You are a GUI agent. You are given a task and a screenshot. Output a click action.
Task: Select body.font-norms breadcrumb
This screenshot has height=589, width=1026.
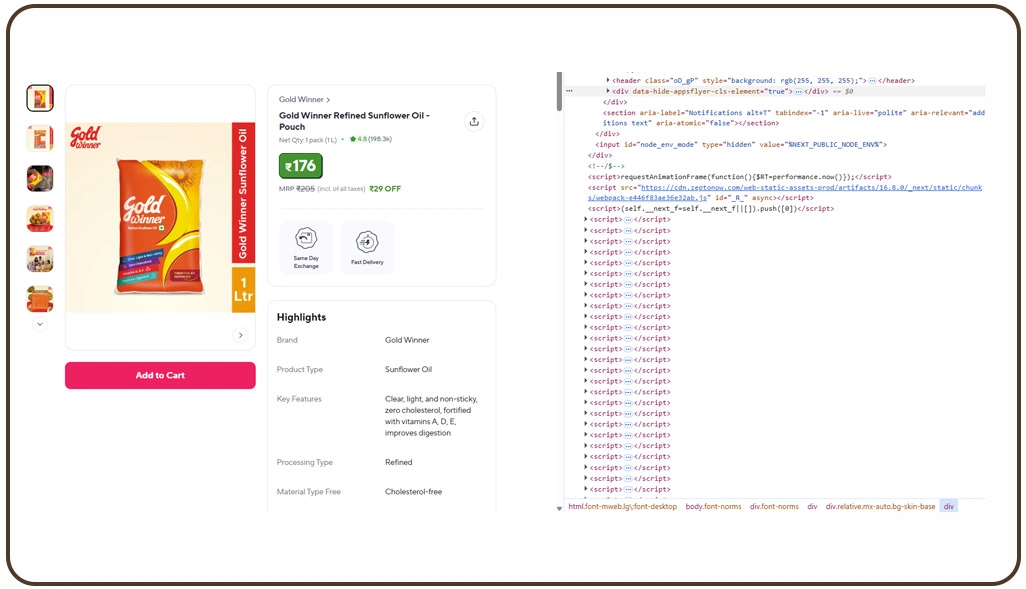pyautogui.click(x=713, y=507)
